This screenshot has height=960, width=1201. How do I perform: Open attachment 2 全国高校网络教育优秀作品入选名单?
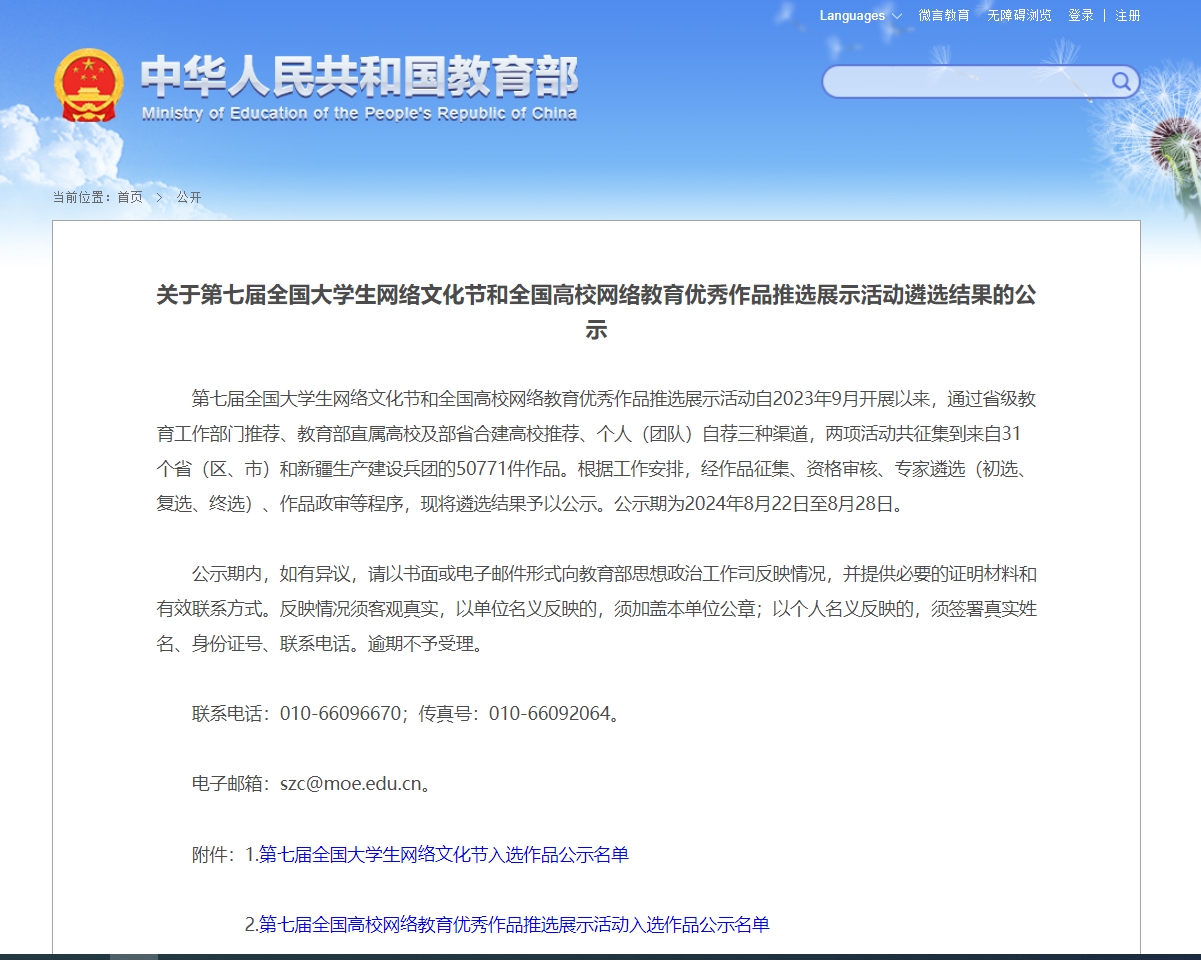(514, 925)
